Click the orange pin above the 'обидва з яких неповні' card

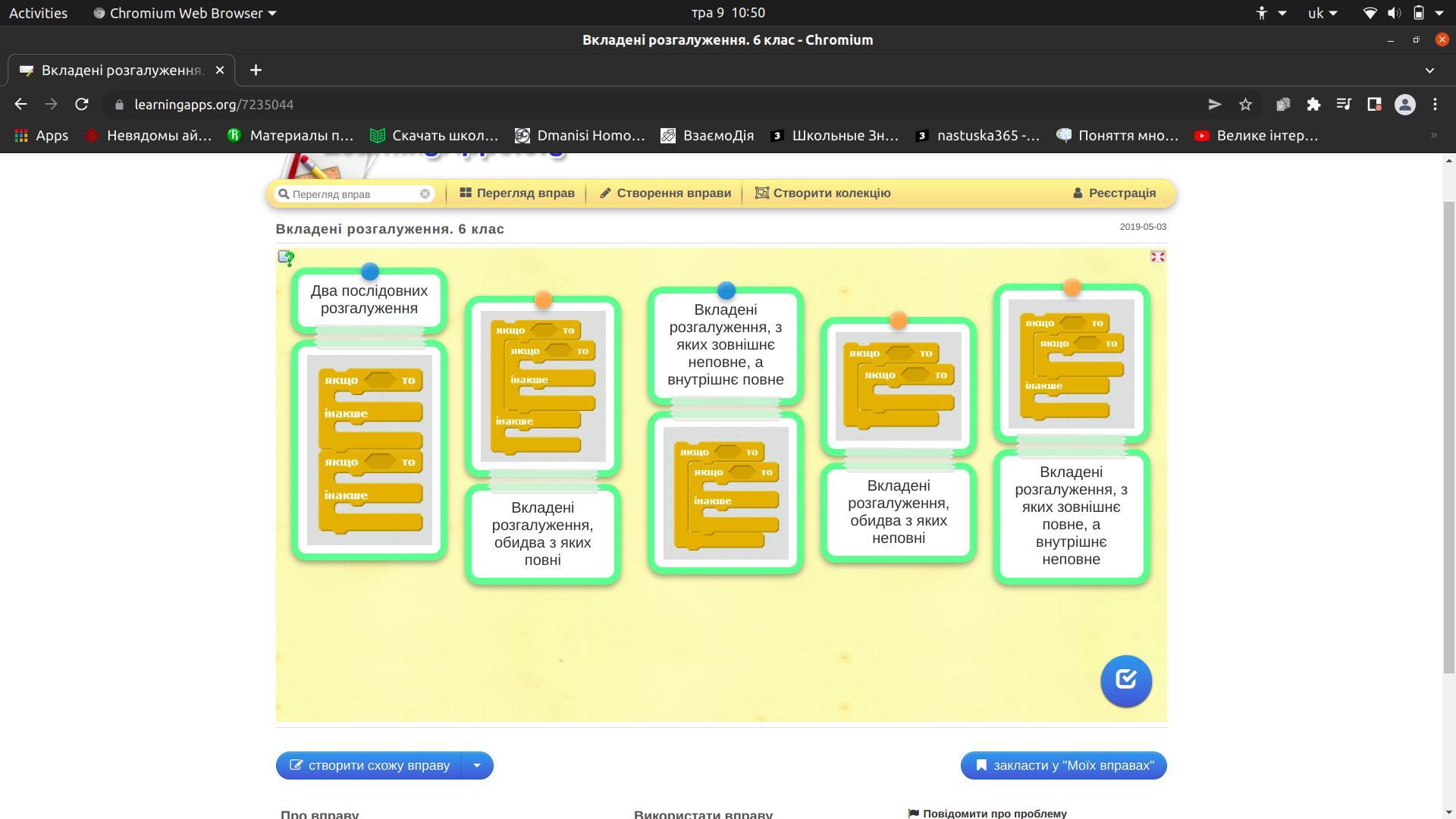click(898, 321)
